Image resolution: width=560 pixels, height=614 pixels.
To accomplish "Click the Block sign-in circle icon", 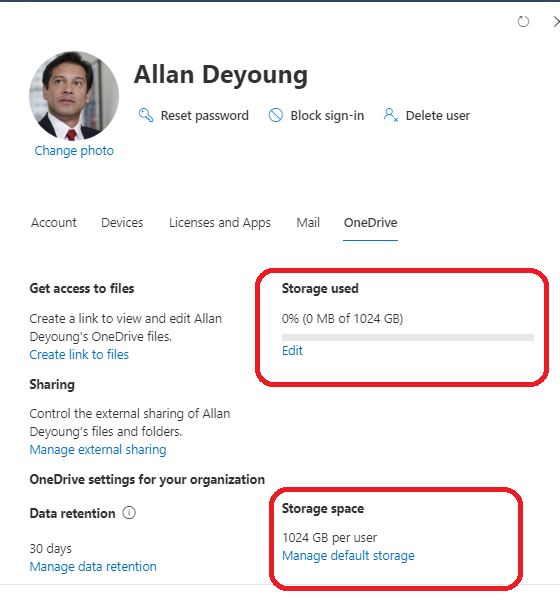I will [x=276, y=115].
